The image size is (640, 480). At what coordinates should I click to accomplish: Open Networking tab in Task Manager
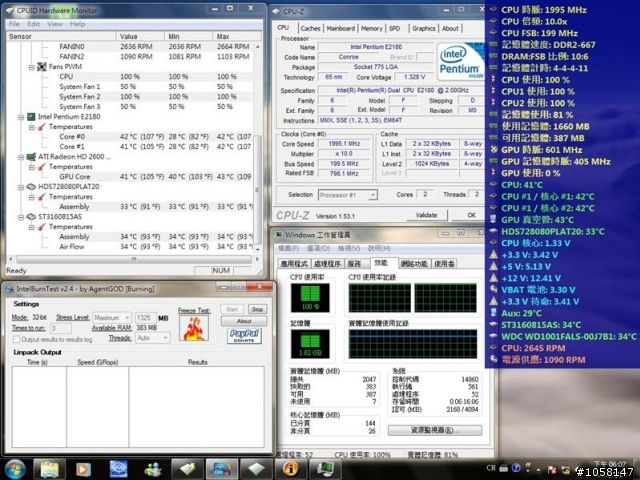pyautogui.click(x=414, y=264)
